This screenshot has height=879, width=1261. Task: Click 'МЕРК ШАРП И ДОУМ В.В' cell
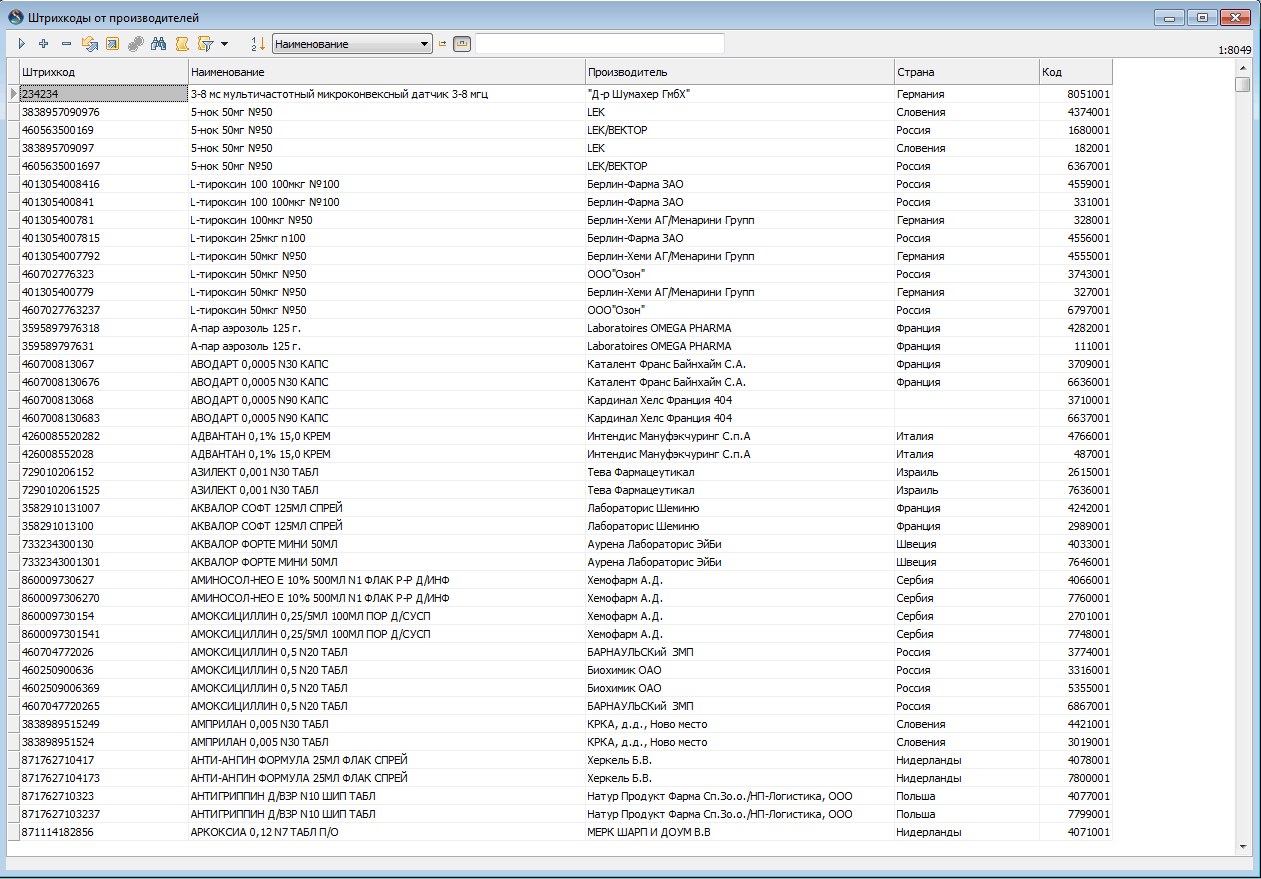tap(739, 832)
